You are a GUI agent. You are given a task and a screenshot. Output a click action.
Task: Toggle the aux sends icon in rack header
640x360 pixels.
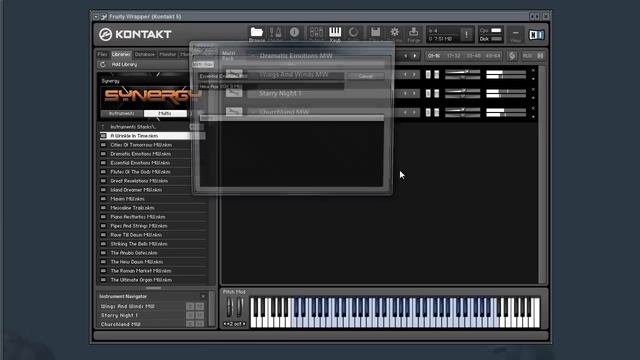coord(512,56)
